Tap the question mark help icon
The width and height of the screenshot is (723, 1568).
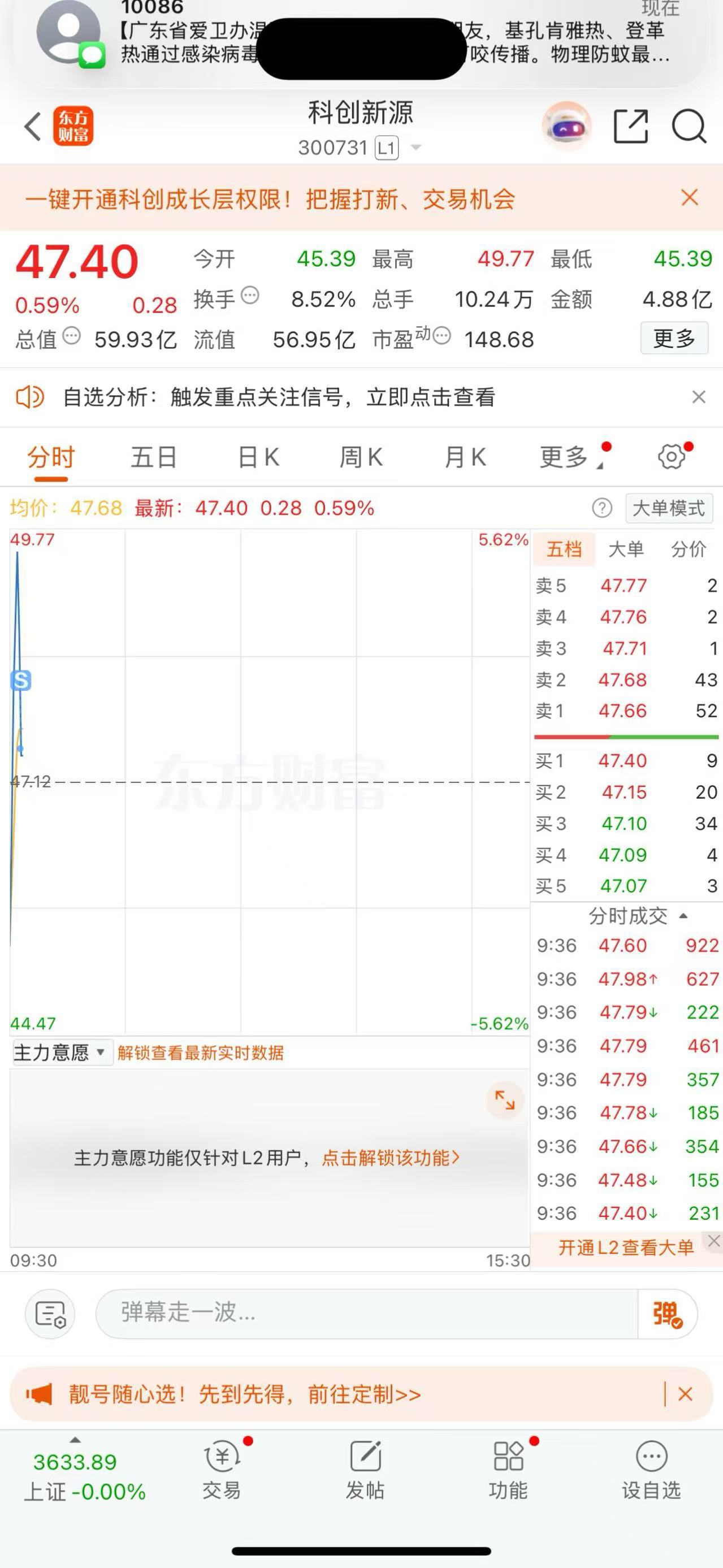coord(602,508)
